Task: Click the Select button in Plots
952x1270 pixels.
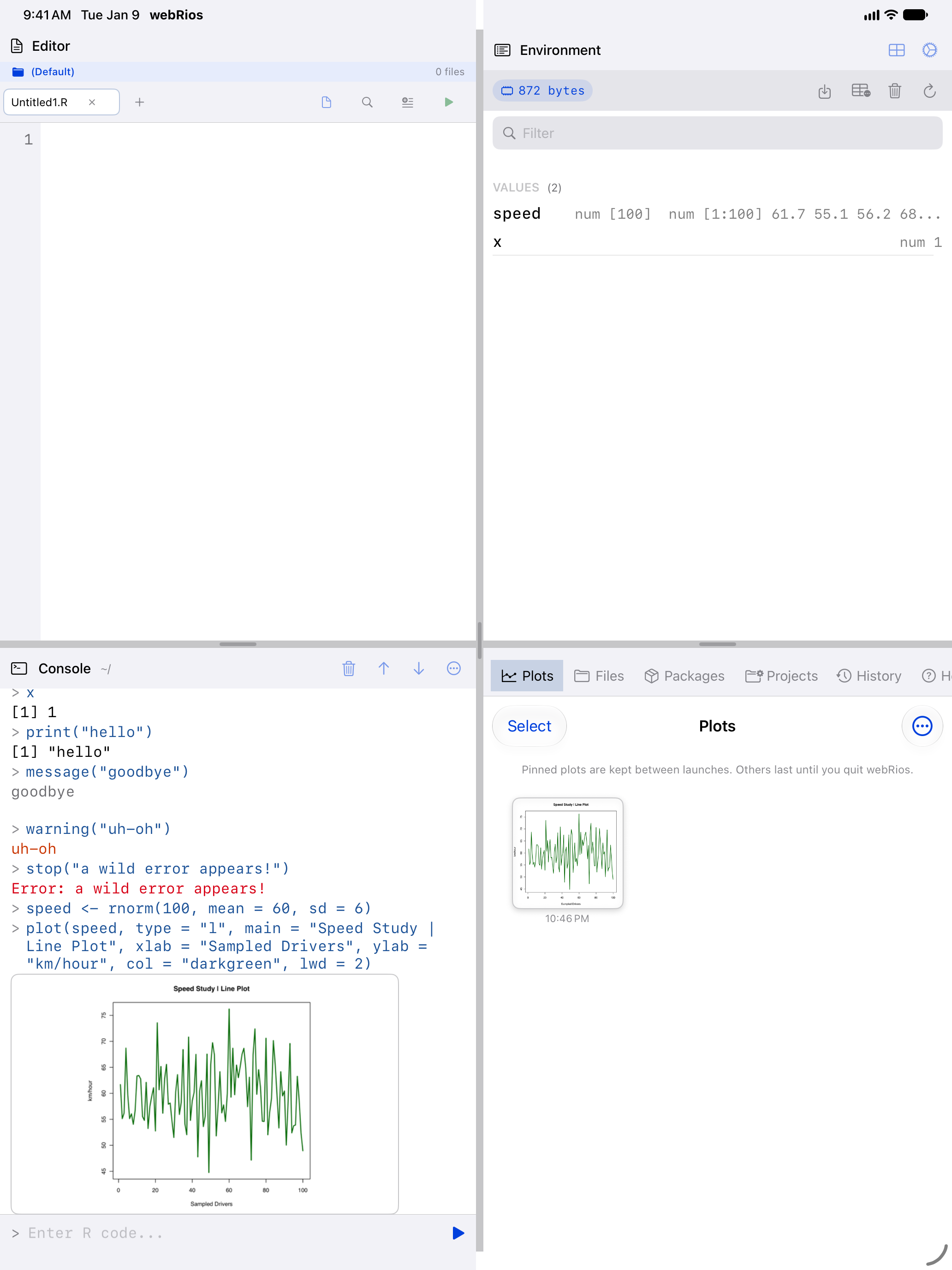Action: 529,726
